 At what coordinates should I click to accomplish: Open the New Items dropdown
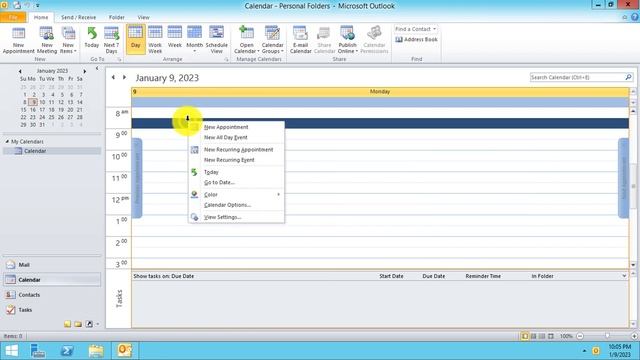(68, 40)
